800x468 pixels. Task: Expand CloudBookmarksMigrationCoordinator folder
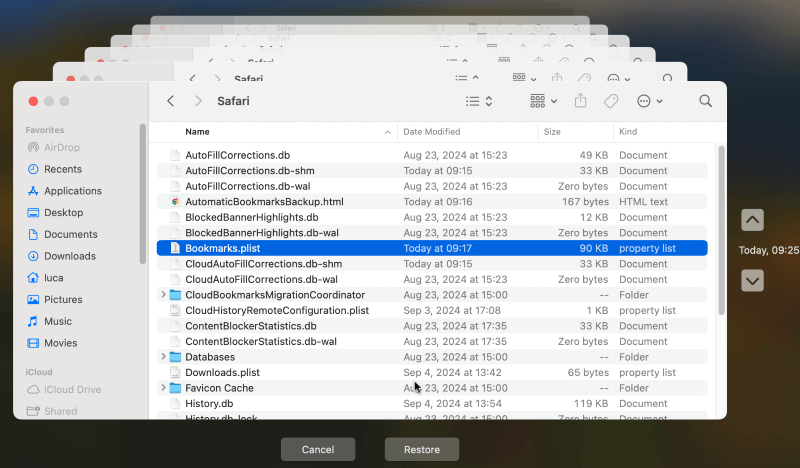(x=163, y=294)
